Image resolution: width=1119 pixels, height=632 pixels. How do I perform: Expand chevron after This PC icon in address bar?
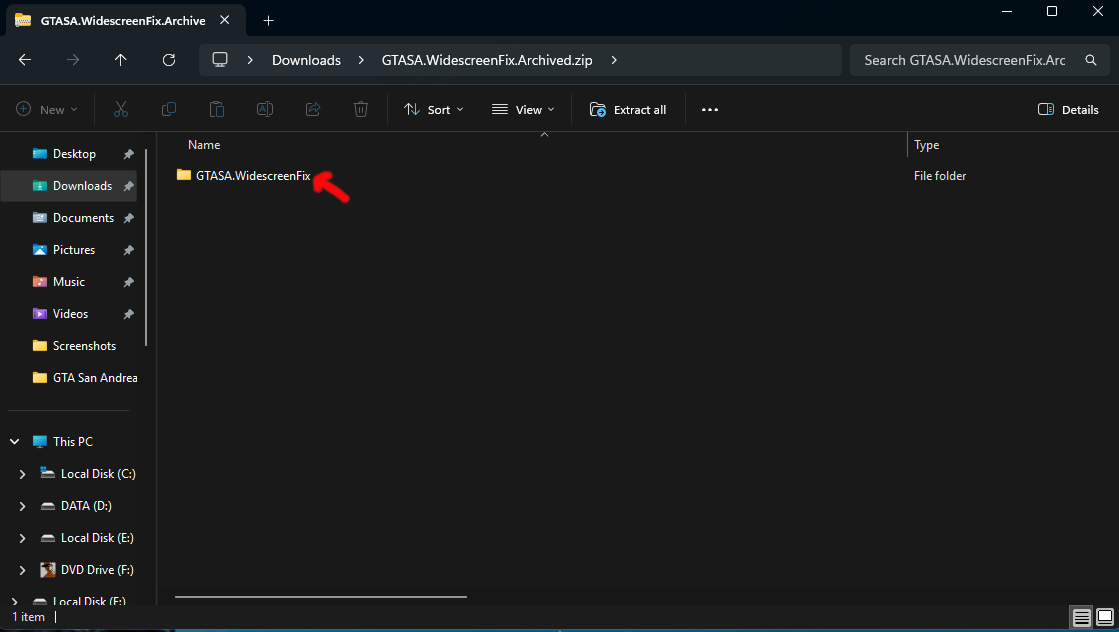(x=250, y=60)
